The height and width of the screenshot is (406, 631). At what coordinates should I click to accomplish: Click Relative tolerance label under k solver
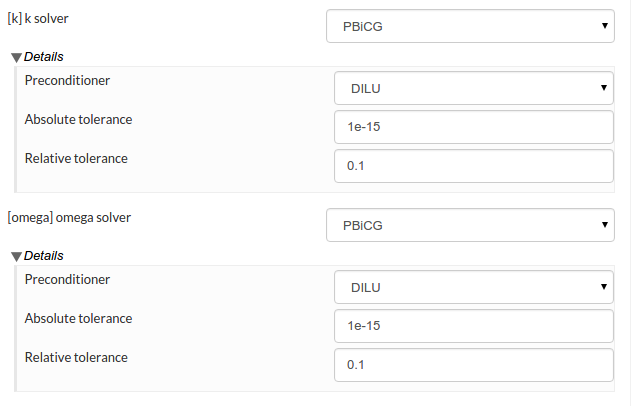(x=76, y=158)
